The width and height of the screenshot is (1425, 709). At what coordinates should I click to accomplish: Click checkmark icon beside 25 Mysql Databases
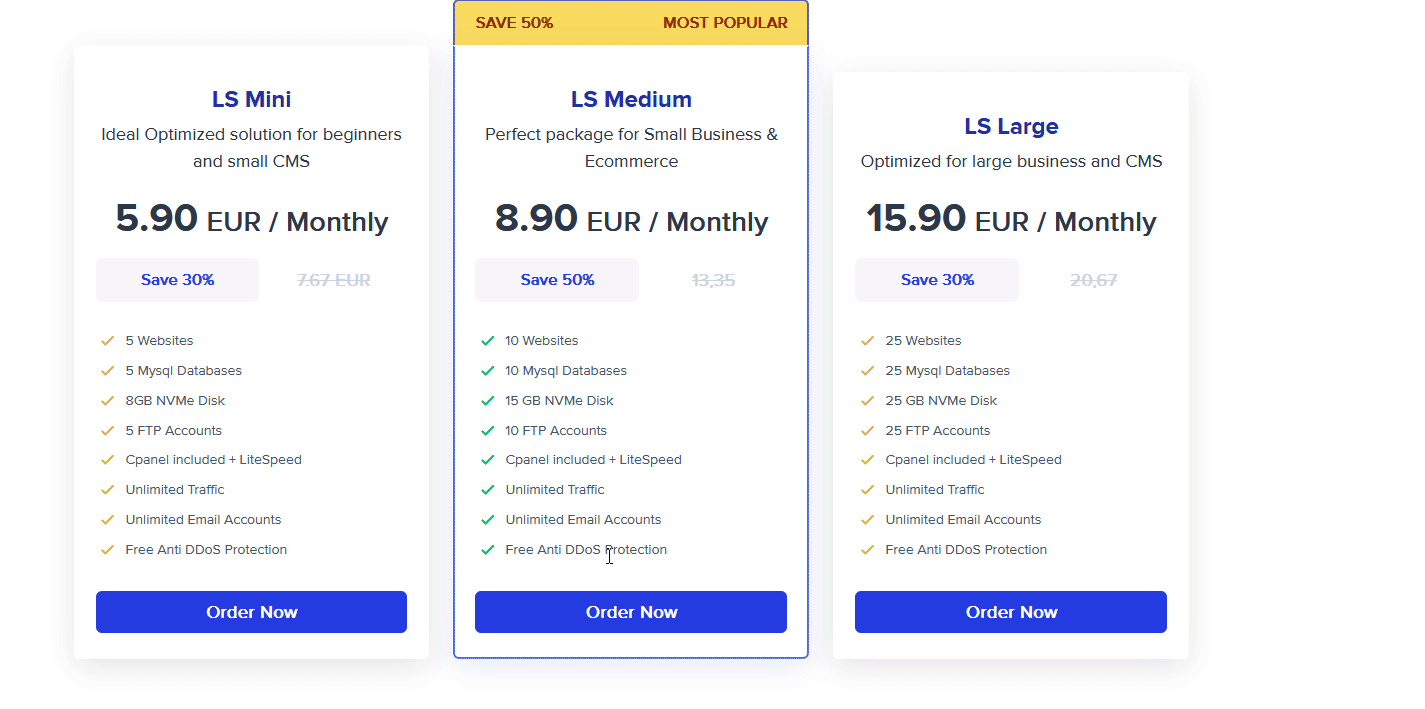coord(868,371)
